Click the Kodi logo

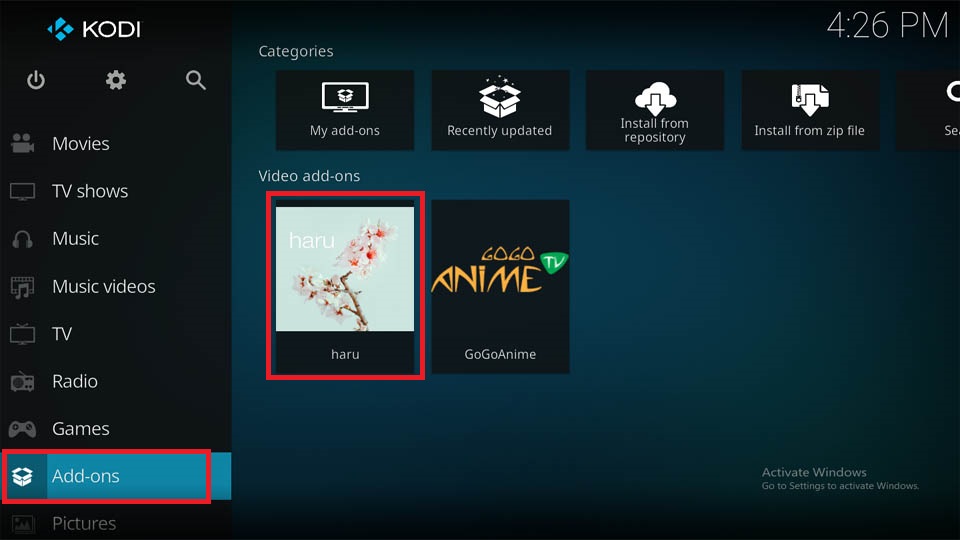coord(94,29)
